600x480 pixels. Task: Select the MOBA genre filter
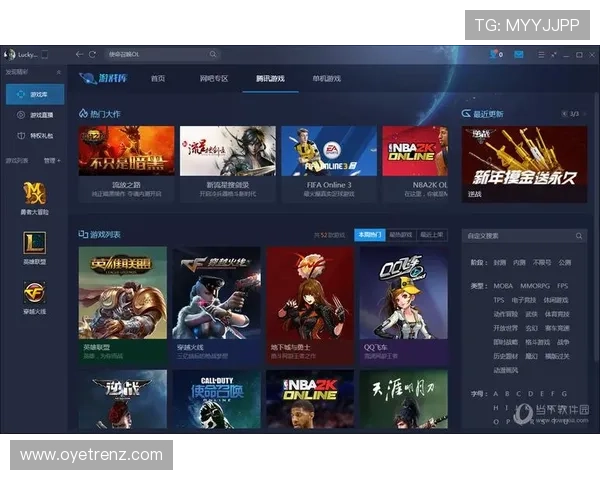coord(502,286)
